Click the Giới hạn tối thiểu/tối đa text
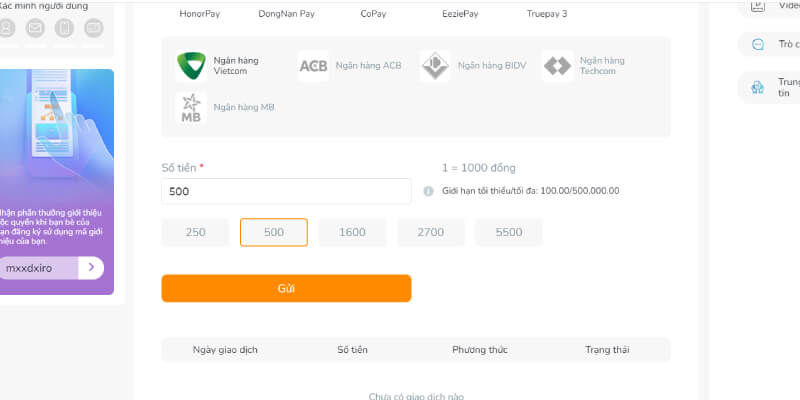Screen dimensions: 800x400 click(531, 191)
